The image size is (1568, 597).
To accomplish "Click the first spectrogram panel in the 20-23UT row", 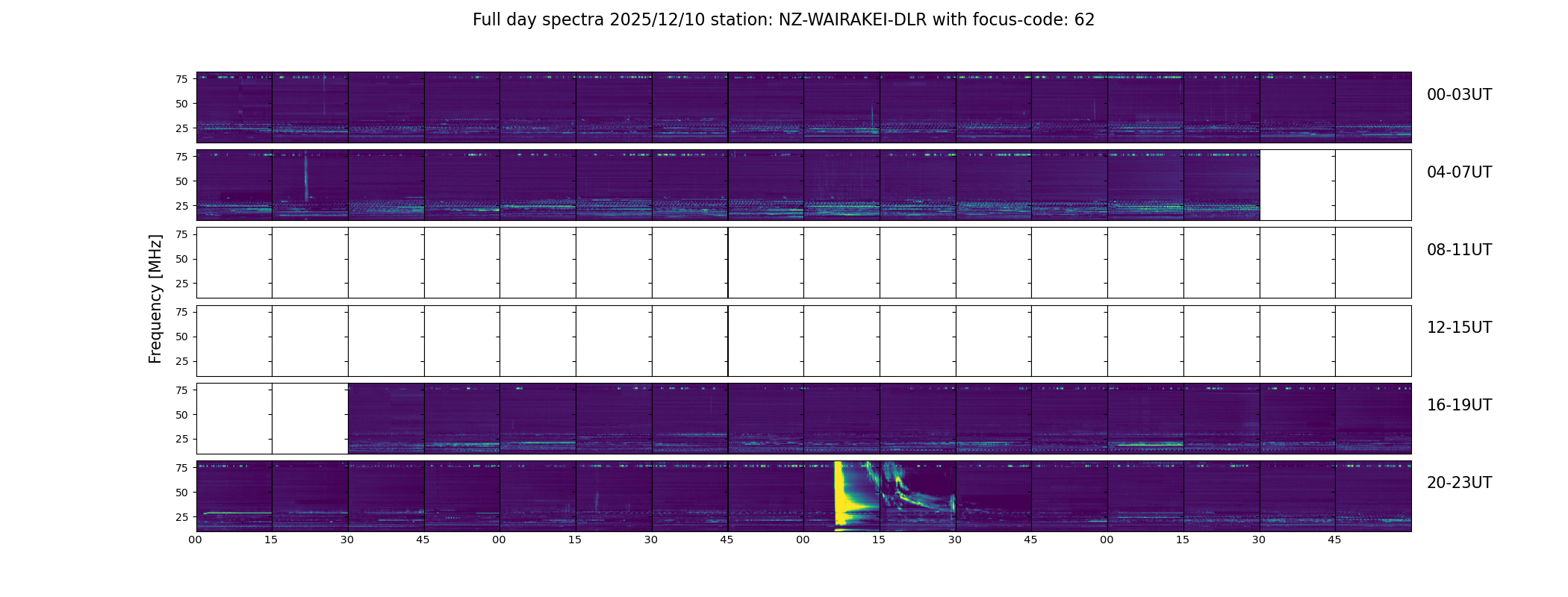I will 234,496.
